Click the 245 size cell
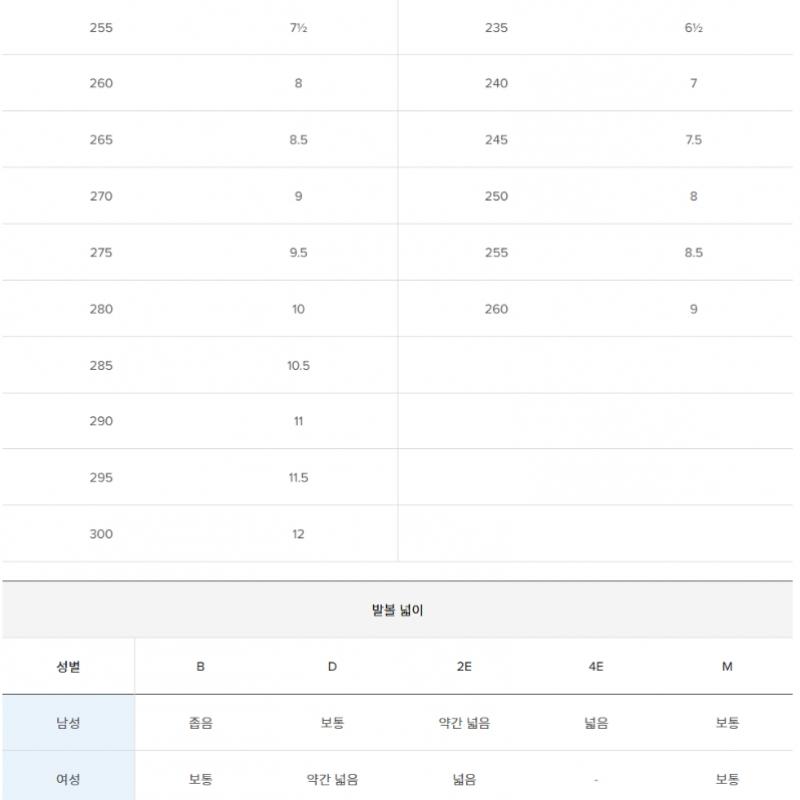The image size is (800, 800). click(496, 140)
